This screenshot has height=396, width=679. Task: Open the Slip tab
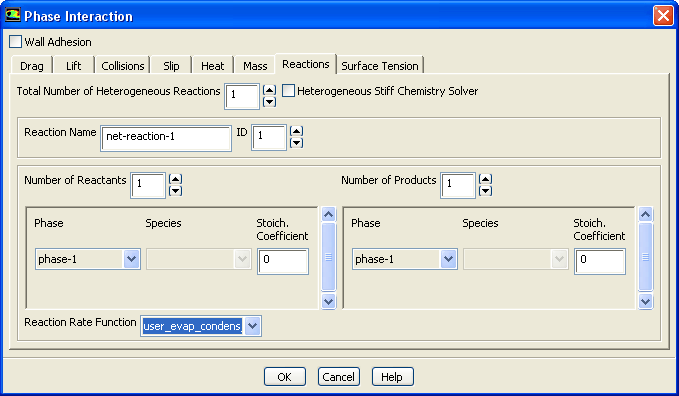point(171,66)
